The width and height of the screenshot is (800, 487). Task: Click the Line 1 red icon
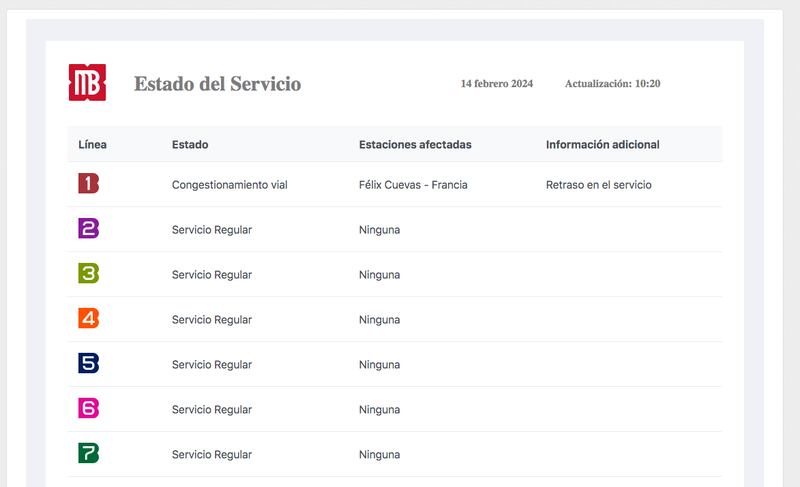click(89, 184)
